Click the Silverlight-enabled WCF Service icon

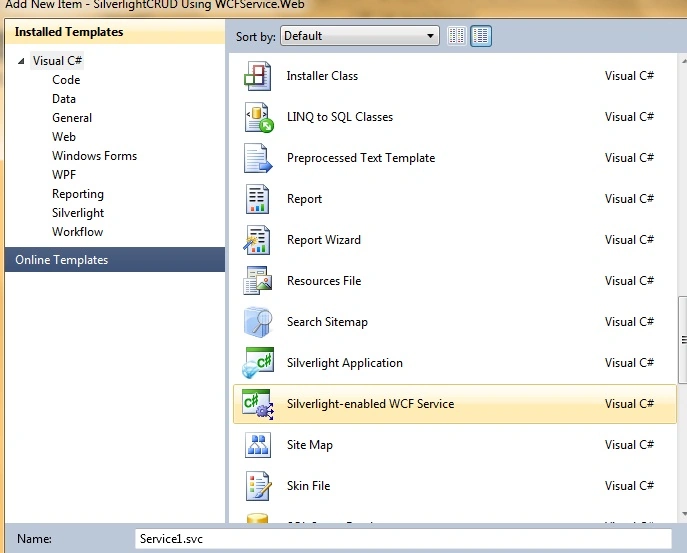click(x=258, y=404)
